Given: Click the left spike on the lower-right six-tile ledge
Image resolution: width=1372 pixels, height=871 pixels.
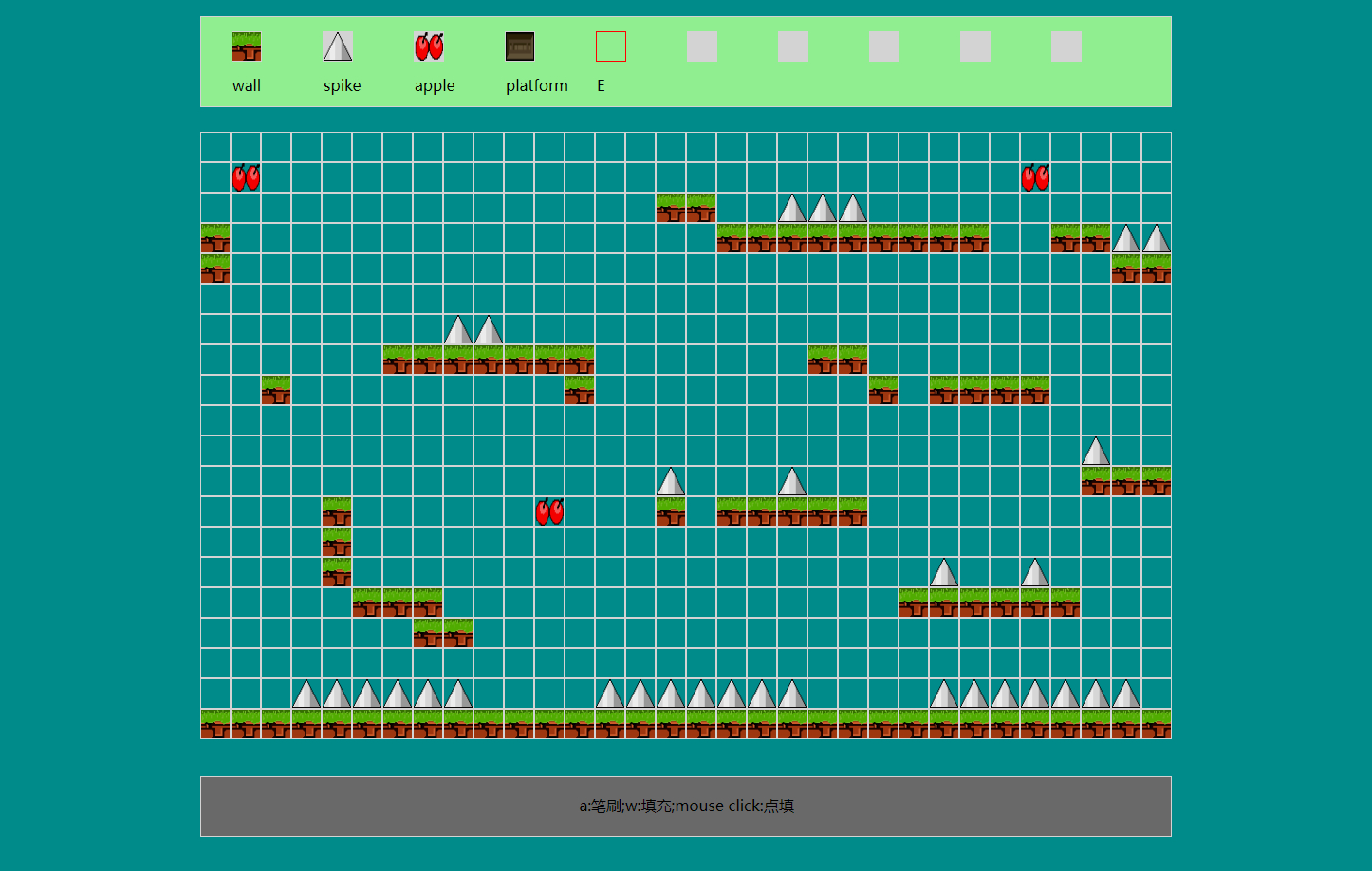Looking at the screenshot, I should click(x=944, y=572).
